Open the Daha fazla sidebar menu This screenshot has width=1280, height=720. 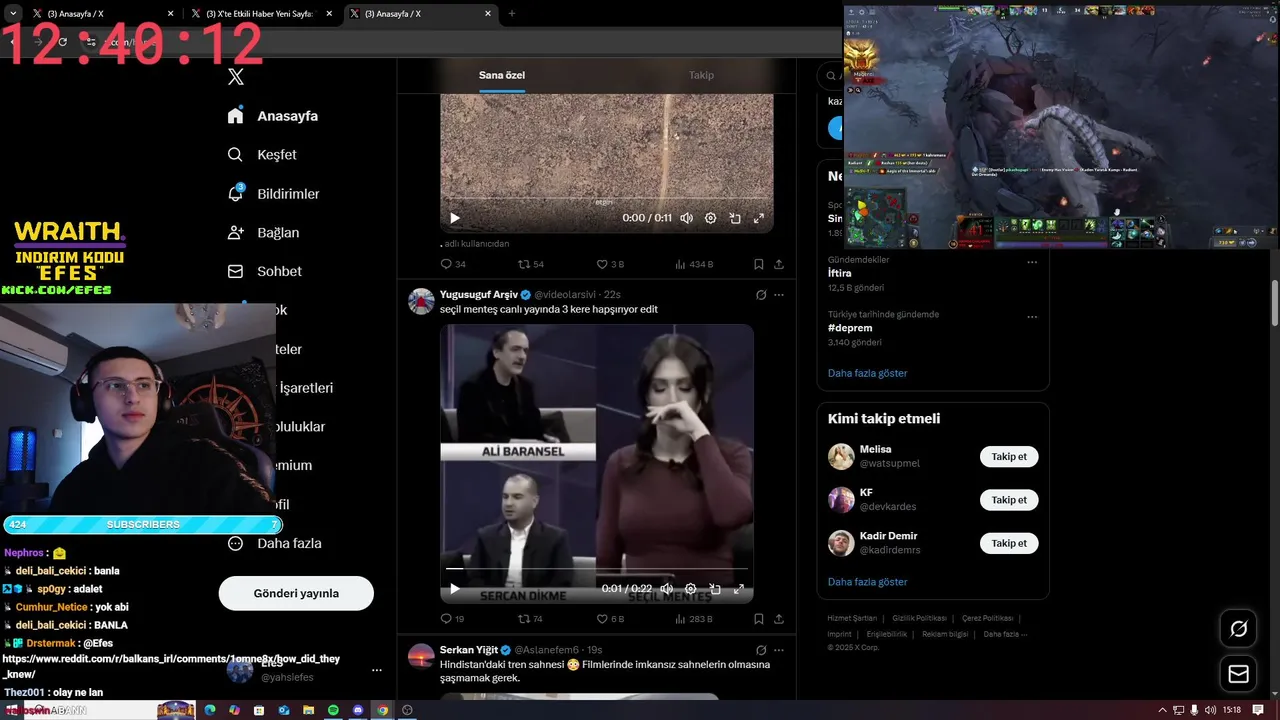tap(275, 544)
